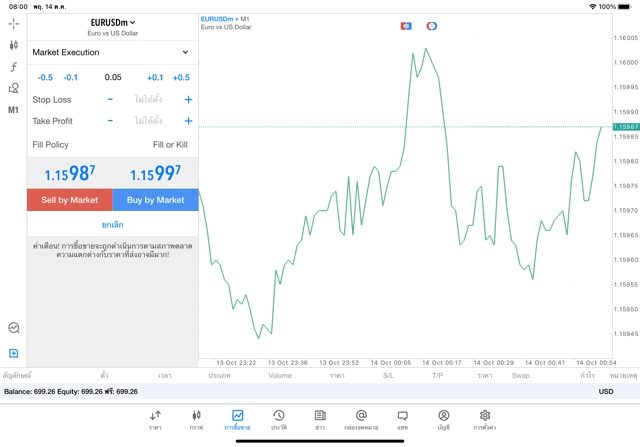Tap the chart trade magnifier icon in sidebar
The width and height of the screenshot is (640, 447).
coord(13,328)
